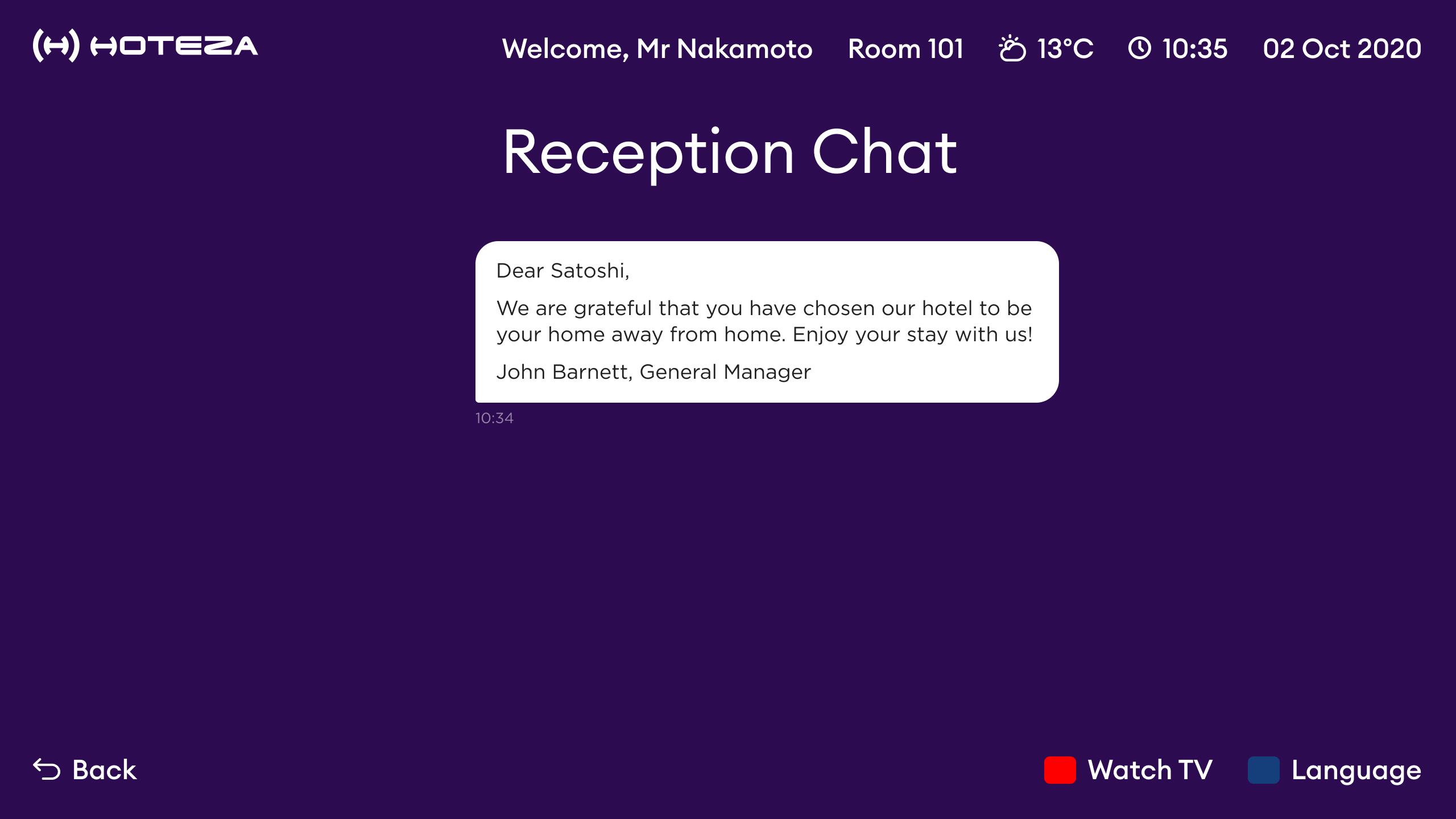Click the 10:34 message timestamp

point(494,419)
